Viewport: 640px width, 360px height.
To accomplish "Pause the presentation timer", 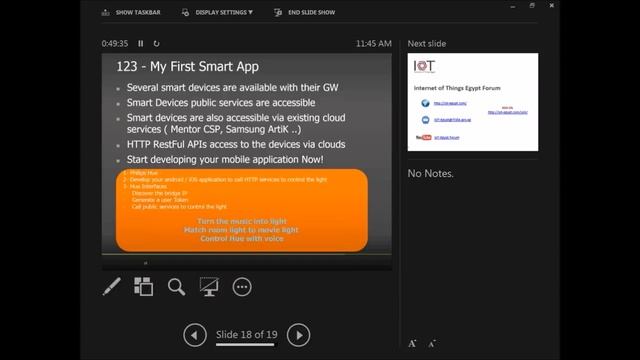I will pos(141,43).
